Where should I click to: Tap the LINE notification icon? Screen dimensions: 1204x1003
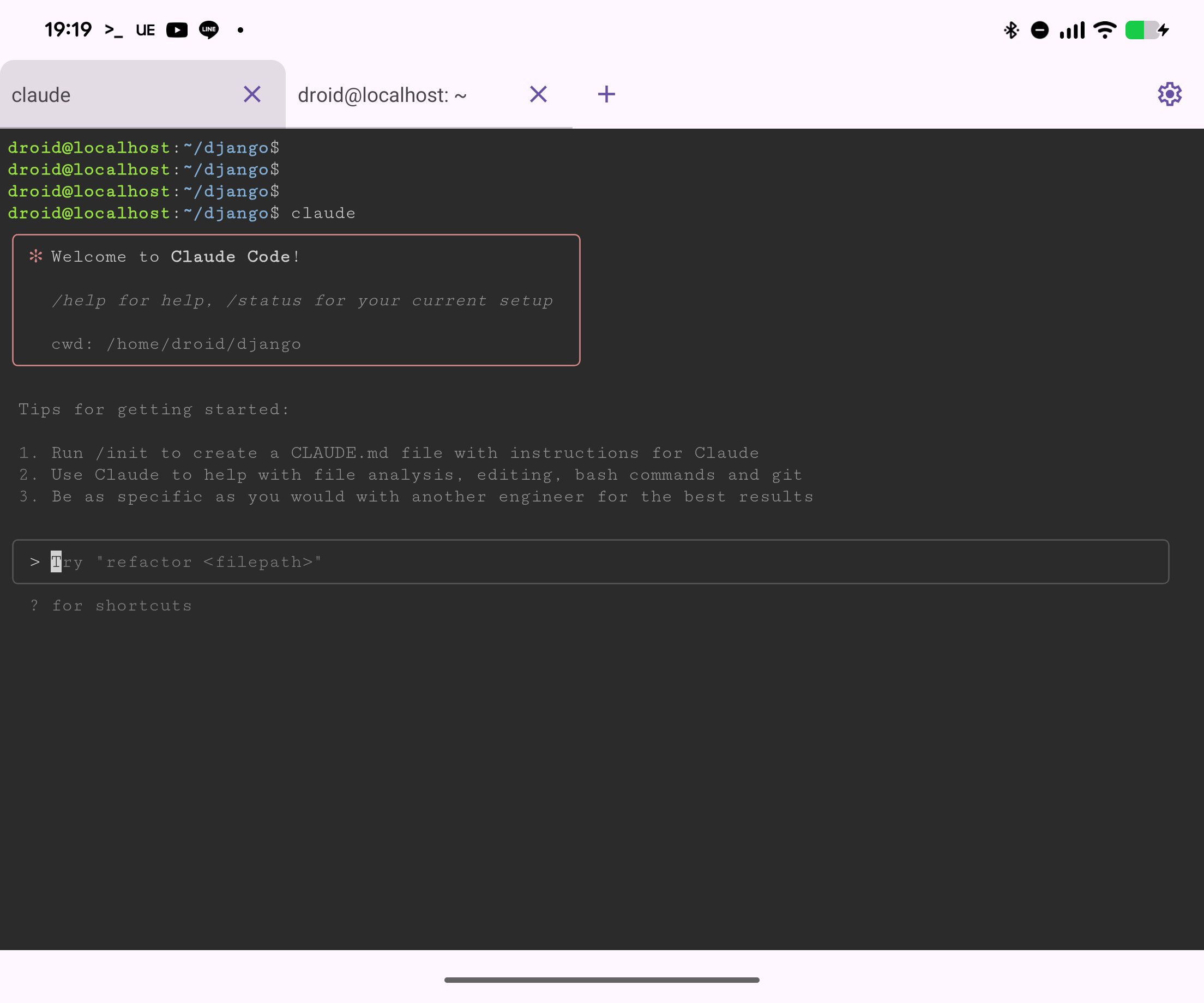pos(209,30)
